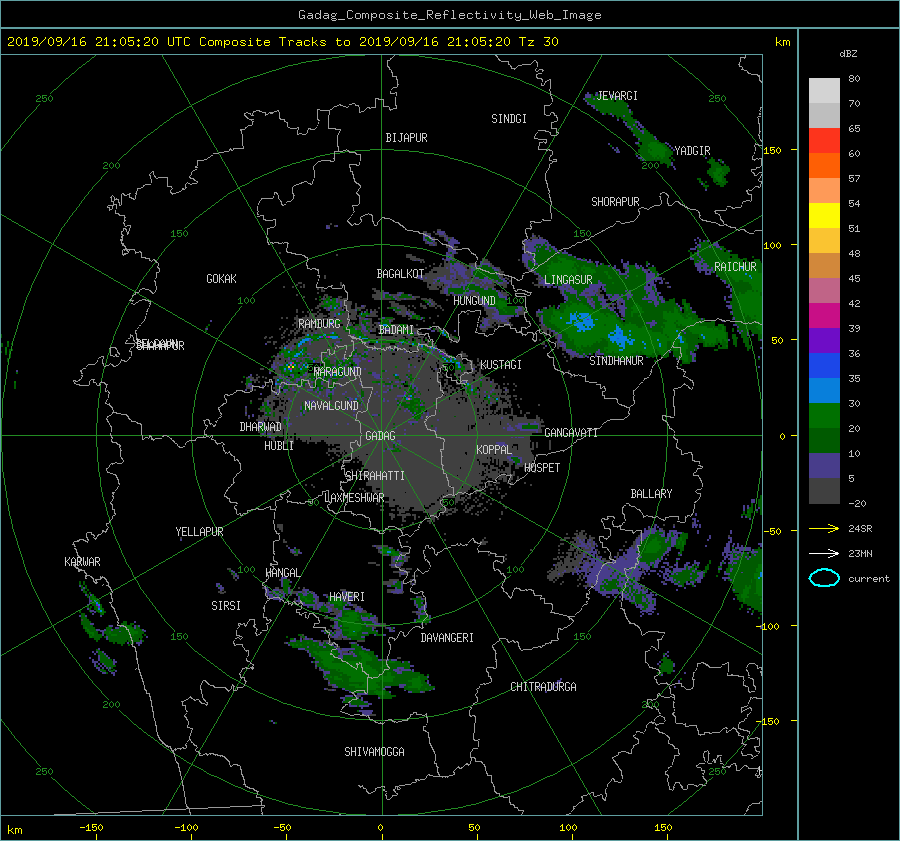Click the CHITRADURGA city label

(544, 687)
